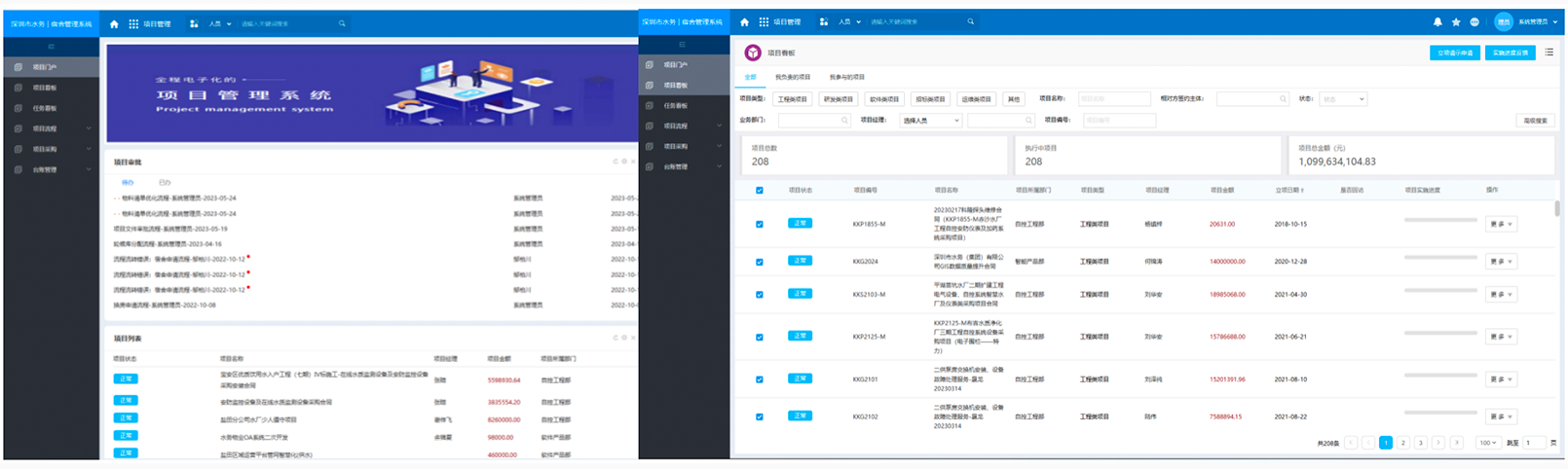Screen dimensions: 1568x469
Task: Click the search magnifier in the right window's top search bar
Action: (x=970, y=21)
